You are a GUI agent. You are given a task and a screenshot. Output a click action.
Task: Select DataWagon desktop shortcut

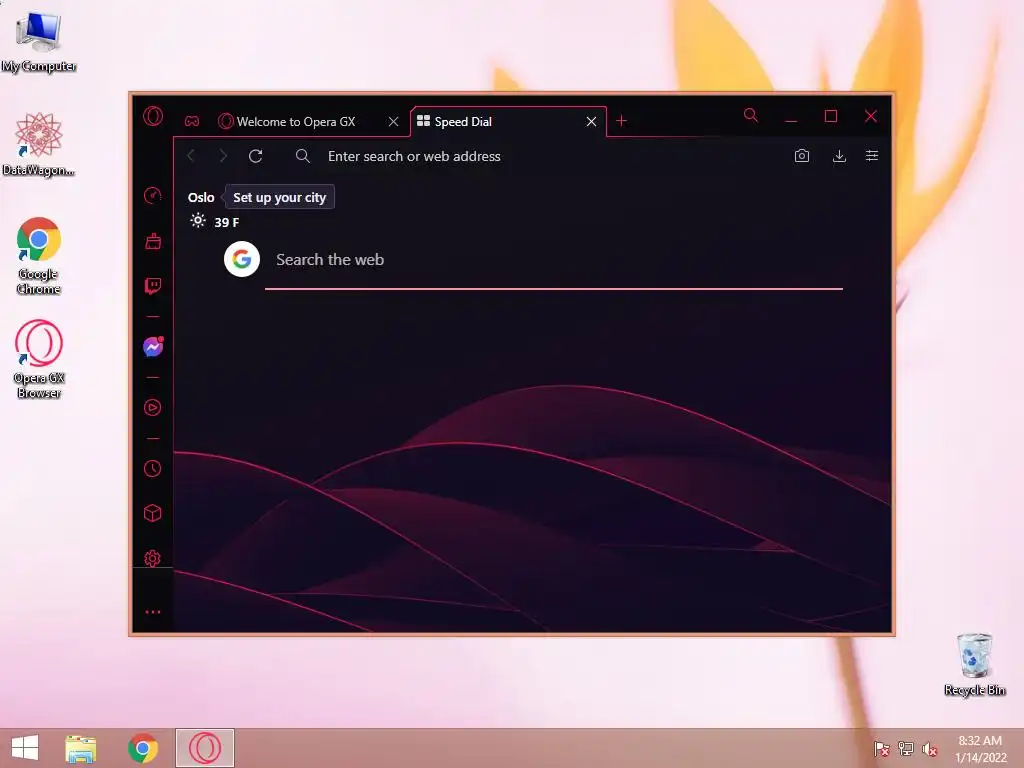click(39, 144)
